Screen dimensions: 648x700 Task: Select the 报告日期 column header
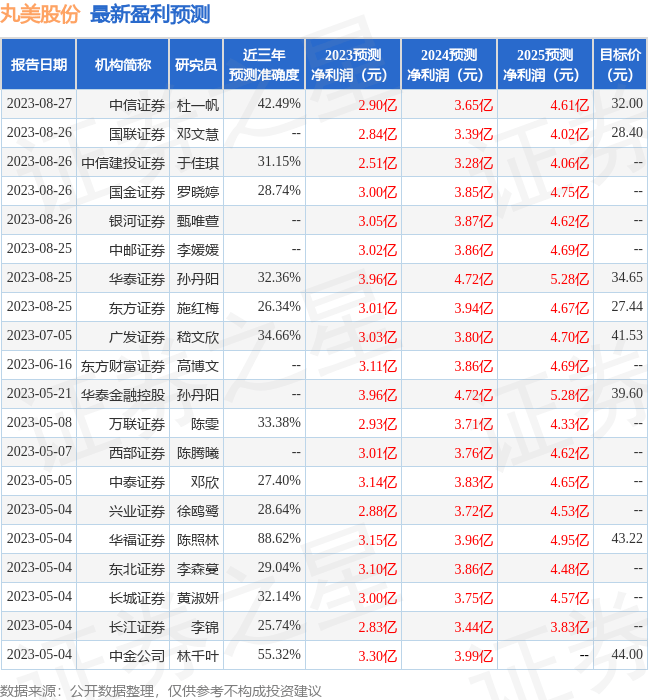point(39,65)
